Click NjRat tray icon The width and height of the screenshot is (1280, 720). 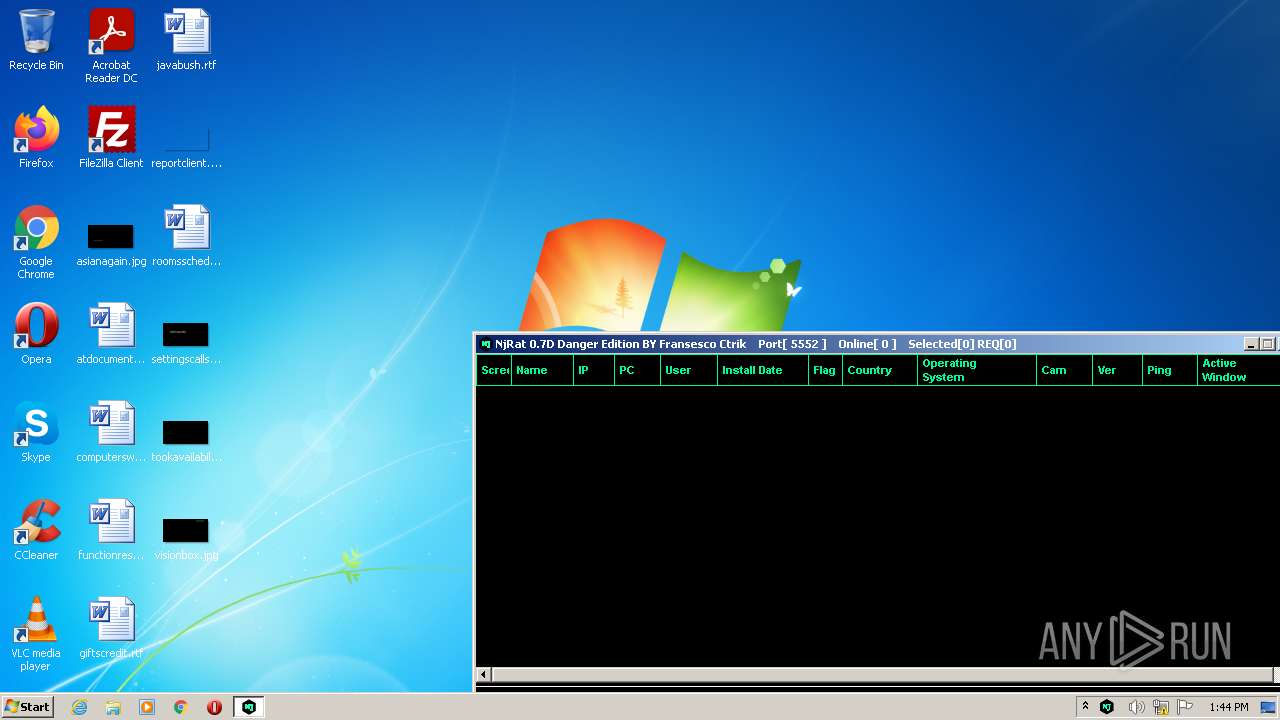click(1107, 707)
